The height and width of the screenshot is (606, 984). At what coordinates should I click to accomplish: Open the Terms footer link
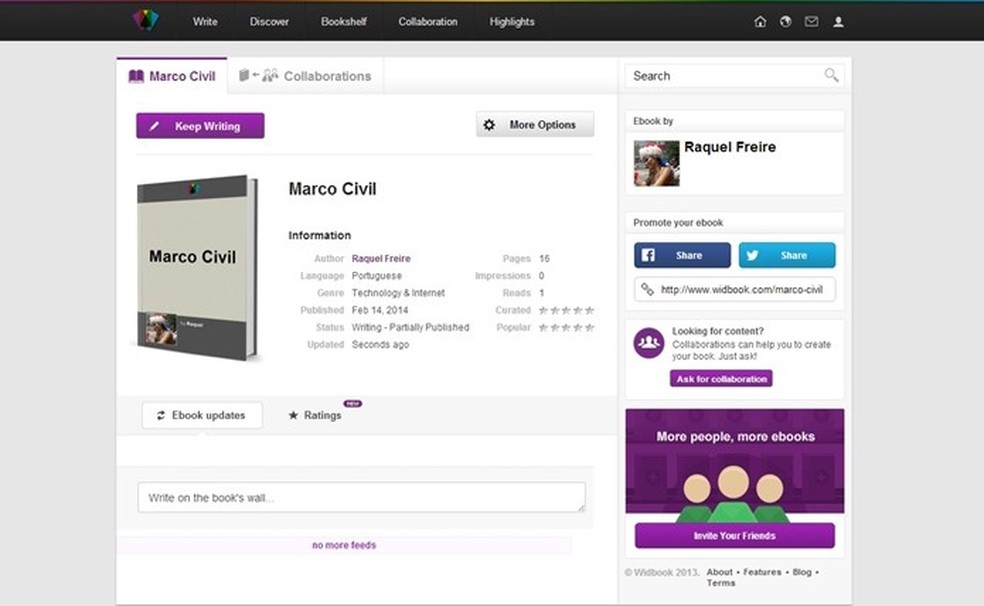click(720, 583)
